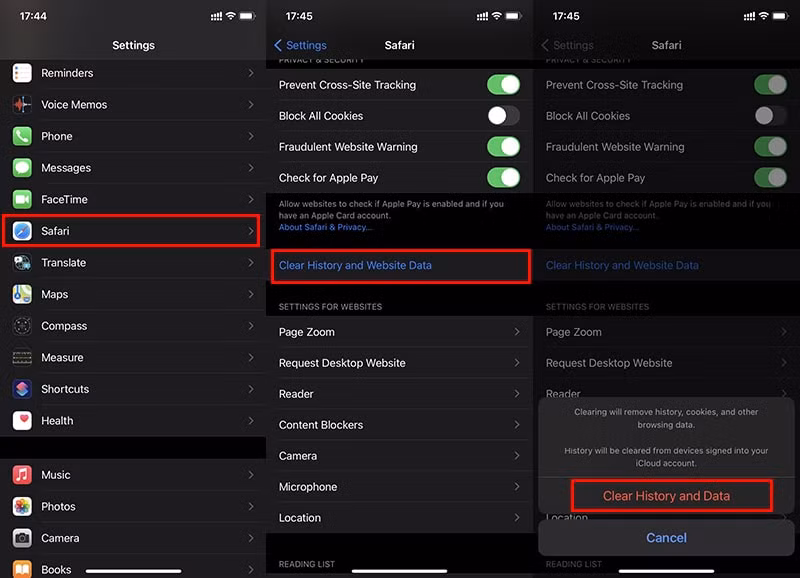
Task: Toggle dimmed Block All Cookies in right screen
Action: click(x=770, y=116)
